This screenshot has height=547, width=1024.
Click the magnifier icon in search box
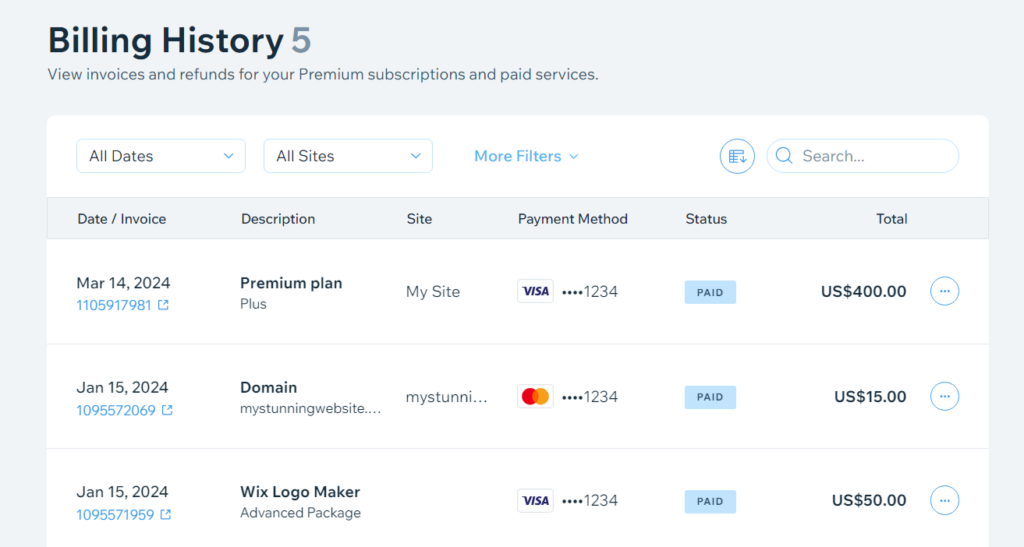pyautogui.click(x=784, y=156)
